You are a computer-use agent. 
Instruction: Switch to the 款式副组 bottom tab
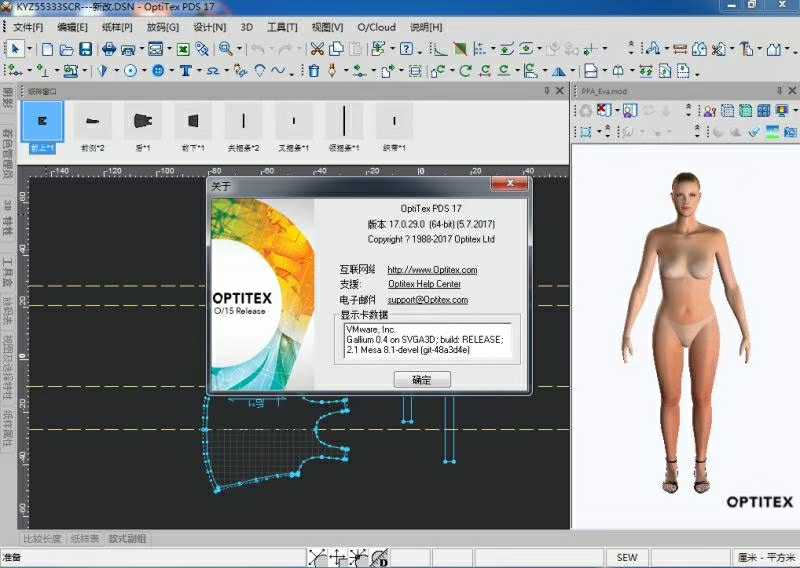[x=128, y=538]
